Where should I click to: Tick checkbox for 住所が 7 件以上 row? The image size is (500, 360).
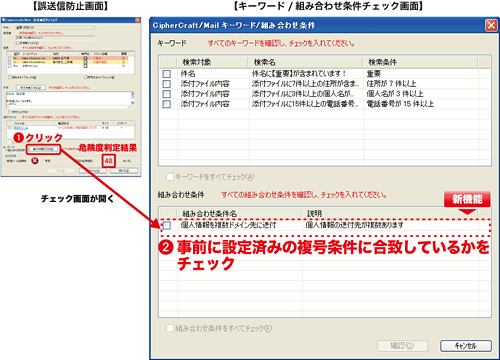(x=167, y=84)
